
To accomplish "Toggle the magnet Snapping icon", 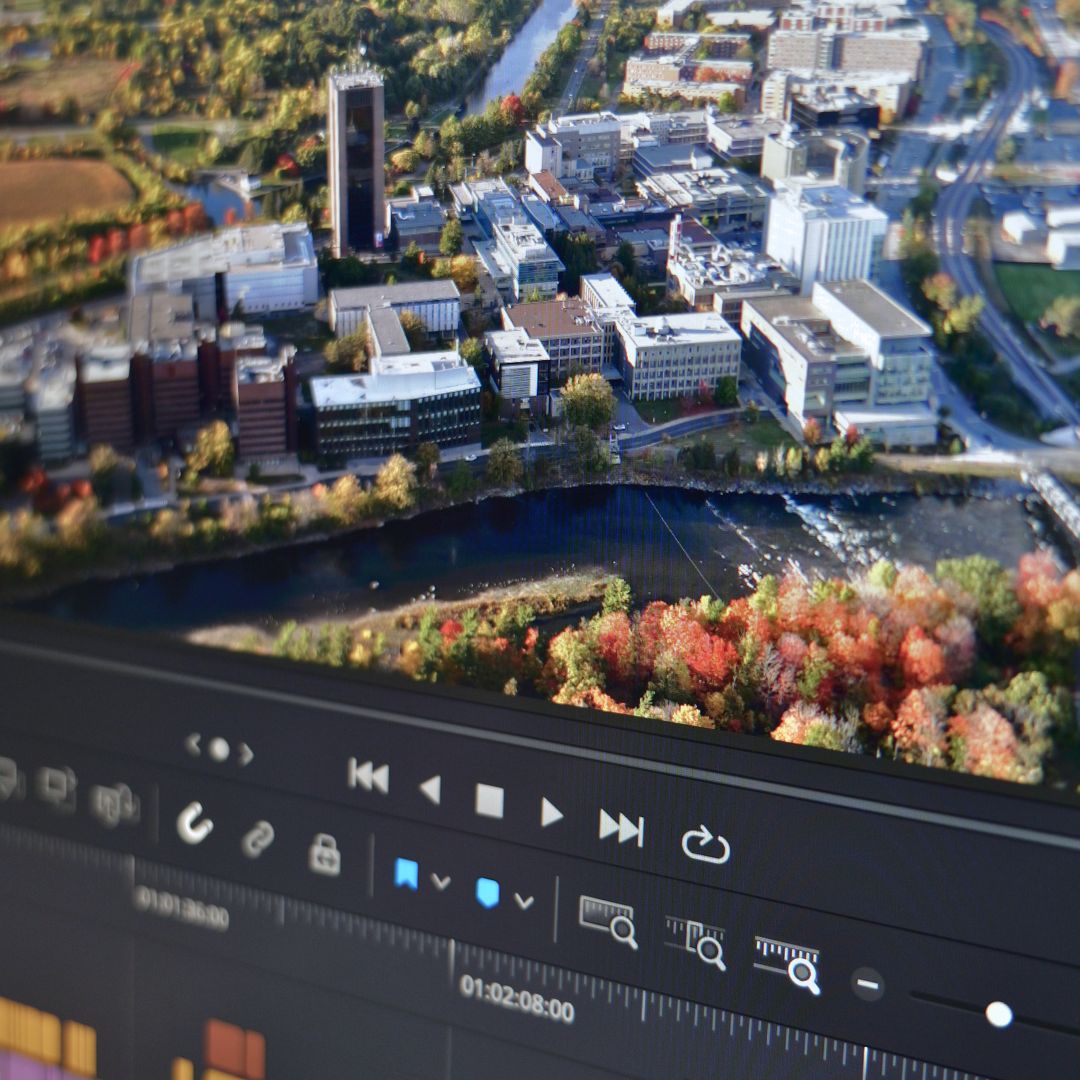I will tap(195, 823).
